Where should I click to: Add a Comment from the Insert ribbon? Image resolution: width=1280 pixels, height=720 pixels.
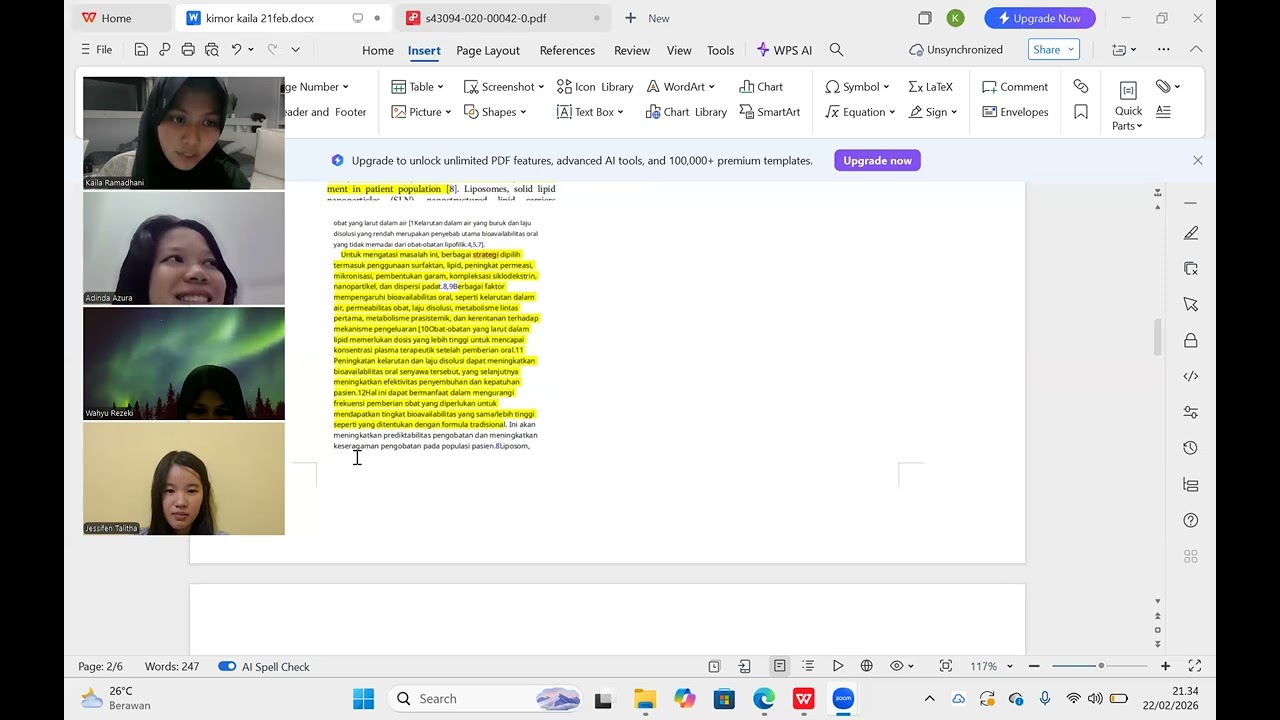[1015, 87]
